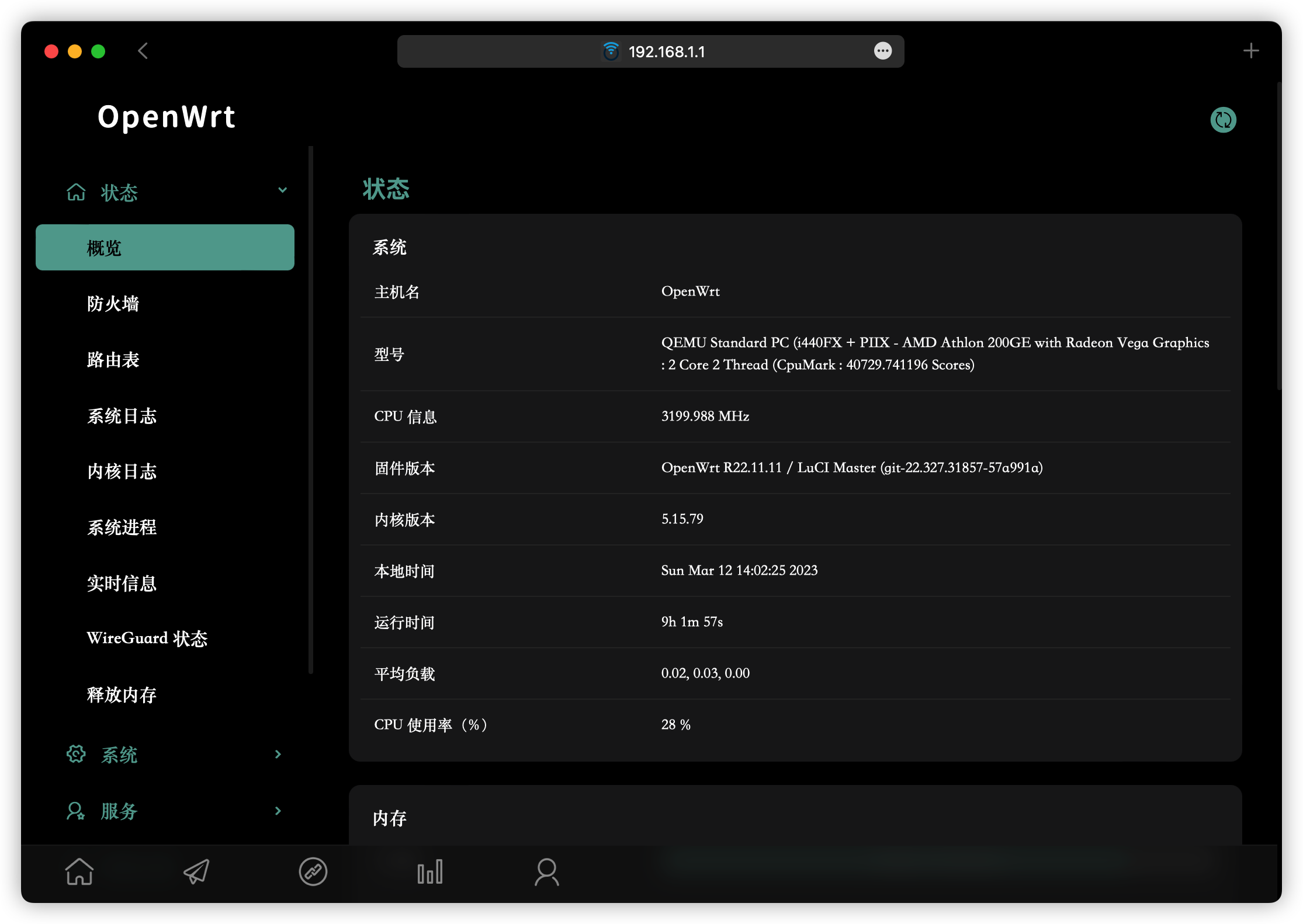1303x924 pixels.
Task: Click the 3199.988 MHz value
Action: tap(705, 416)
